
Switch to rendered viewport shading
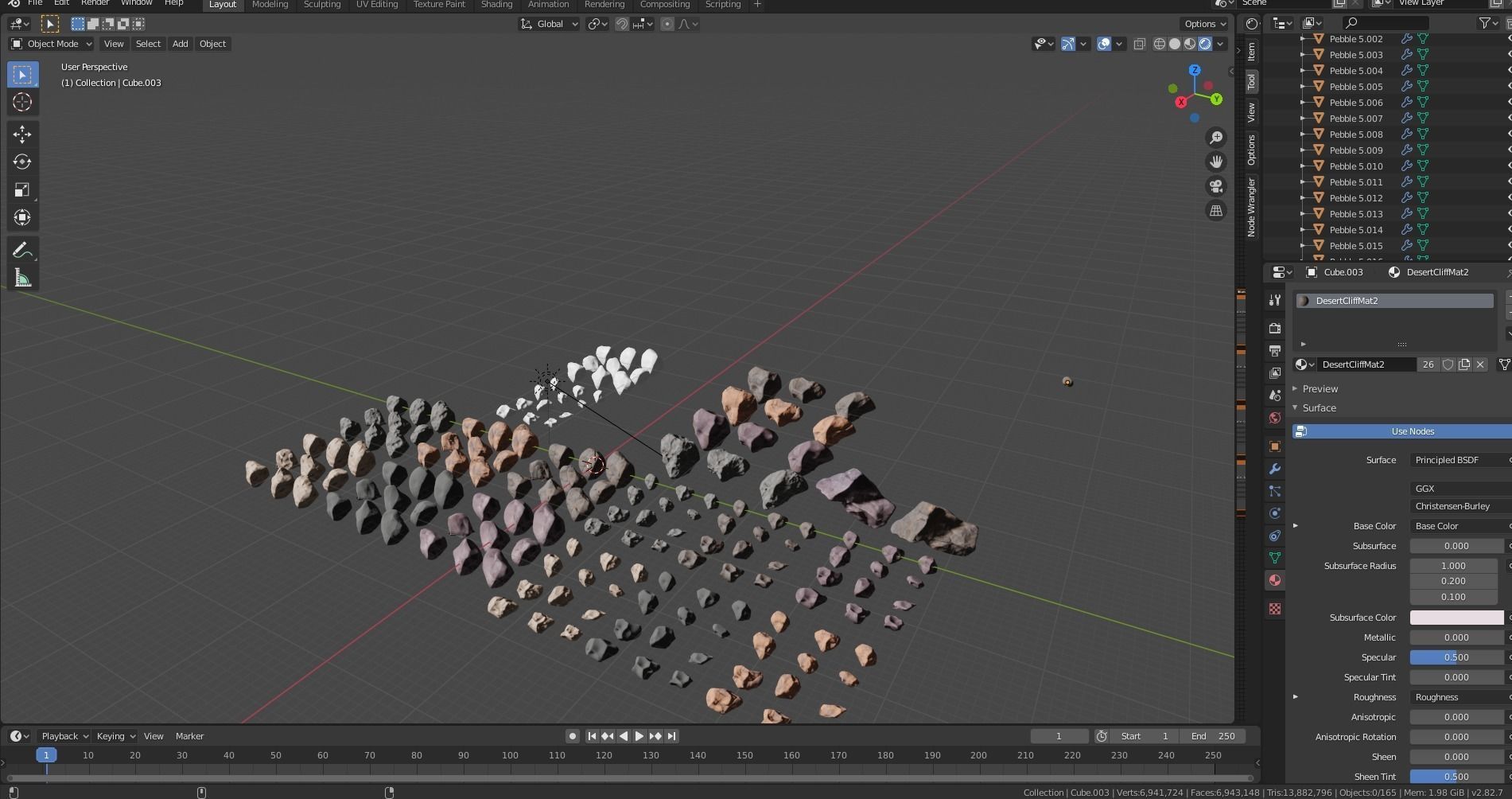tap(1205, 44)
